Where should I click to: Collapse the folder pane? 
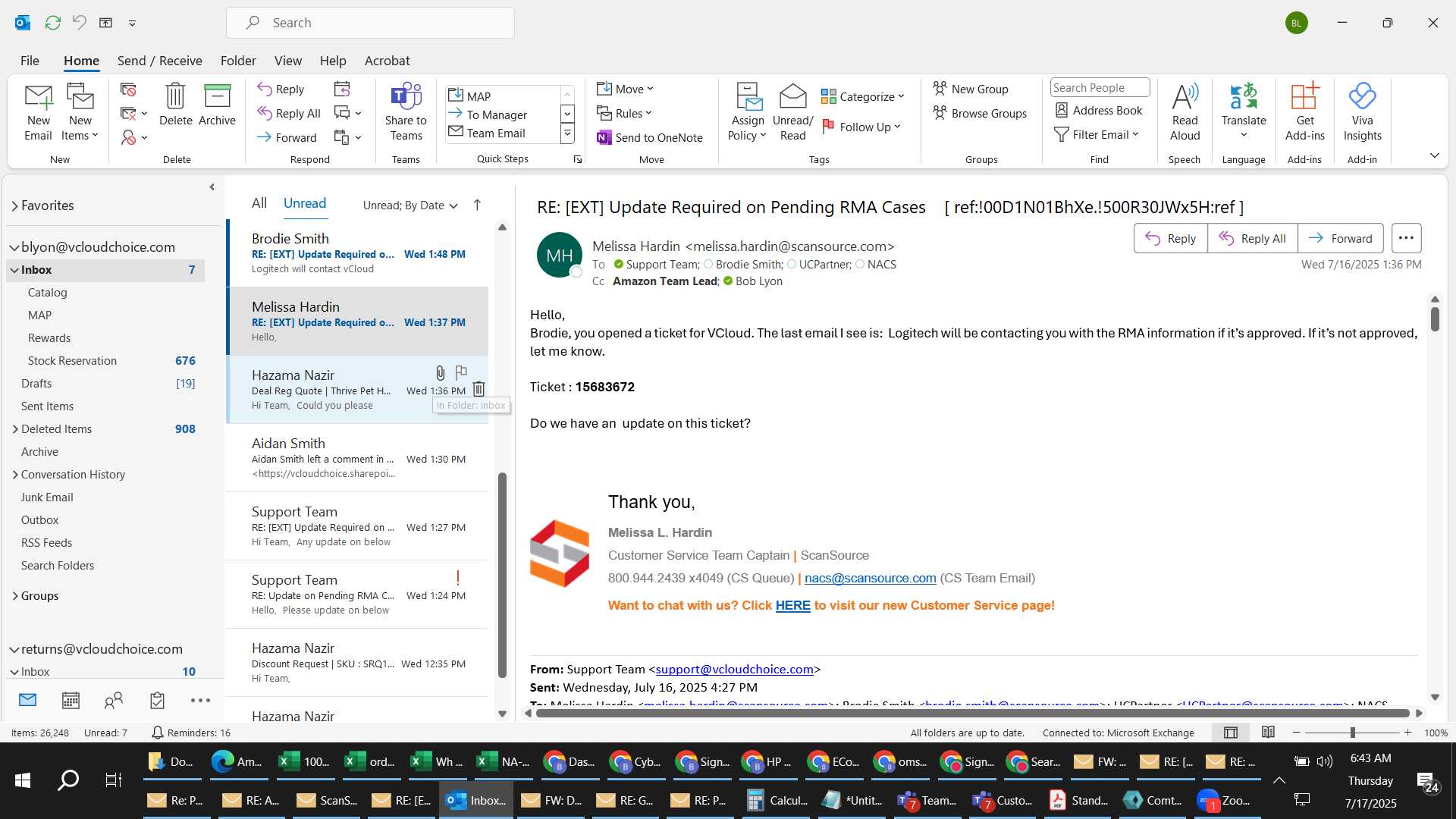click(x=212, y=187)
